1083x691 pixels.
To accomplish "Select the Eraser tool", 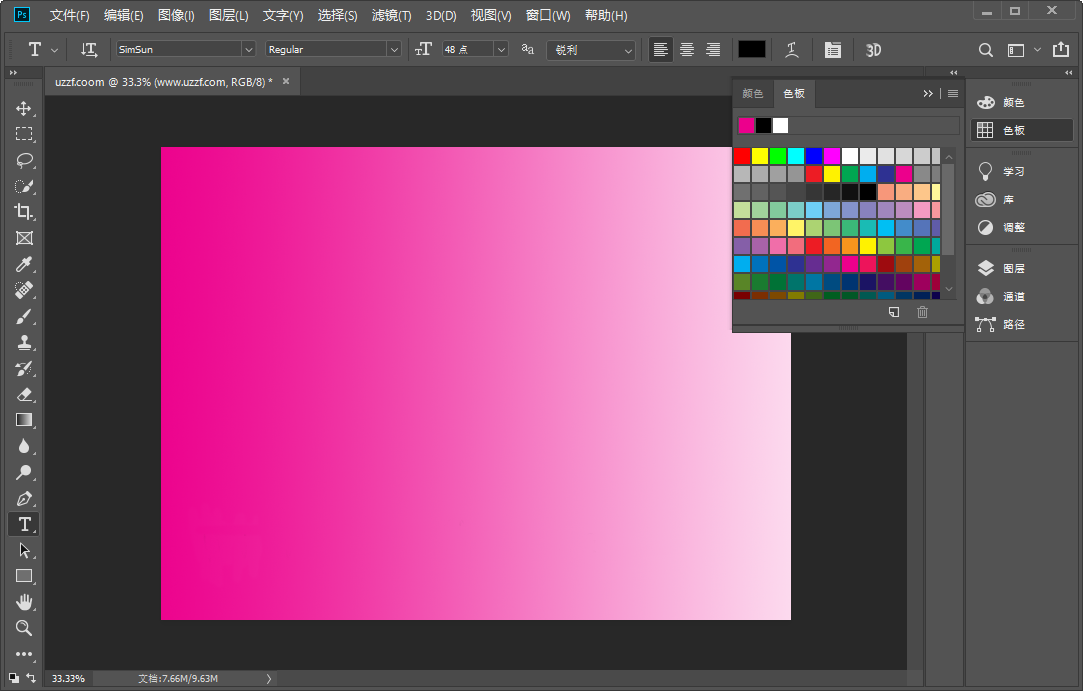I will (x=24, y=394).
